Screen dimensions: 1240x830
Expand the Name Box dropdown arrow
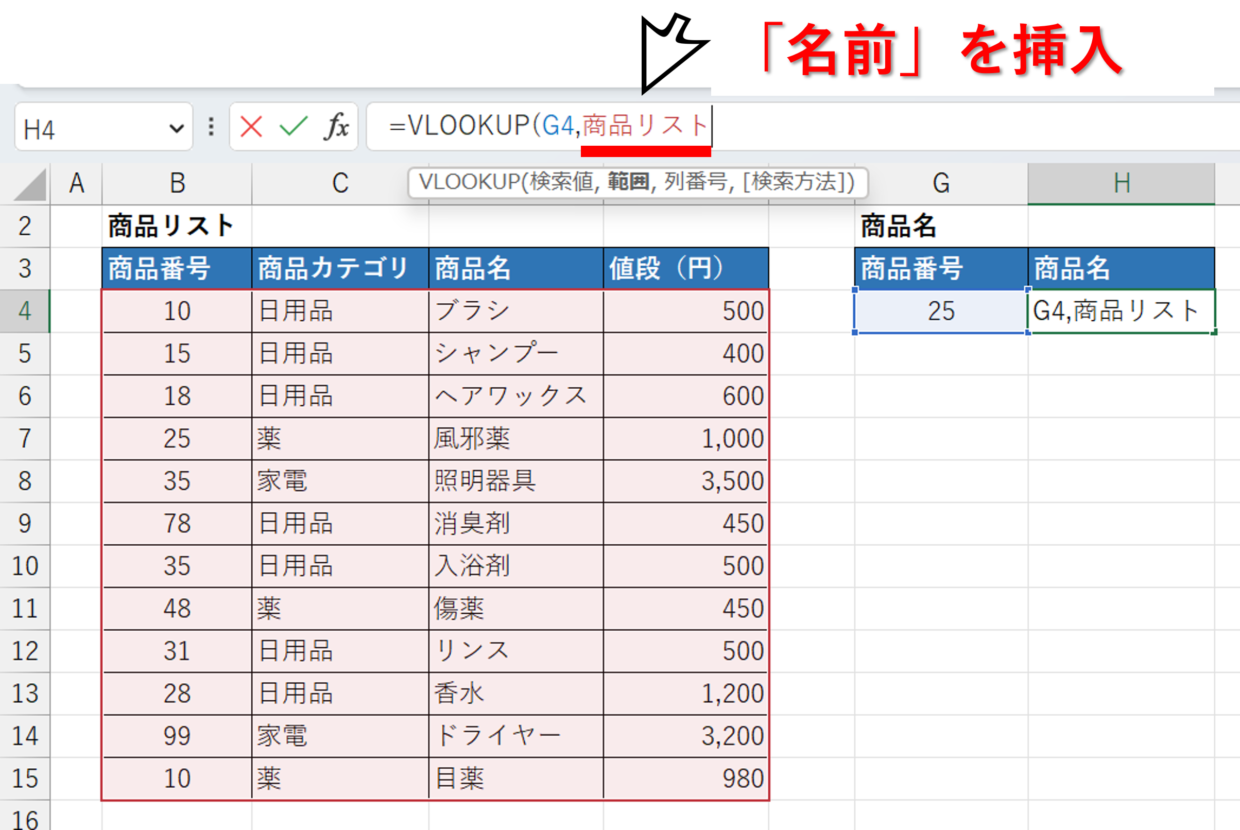177,128
